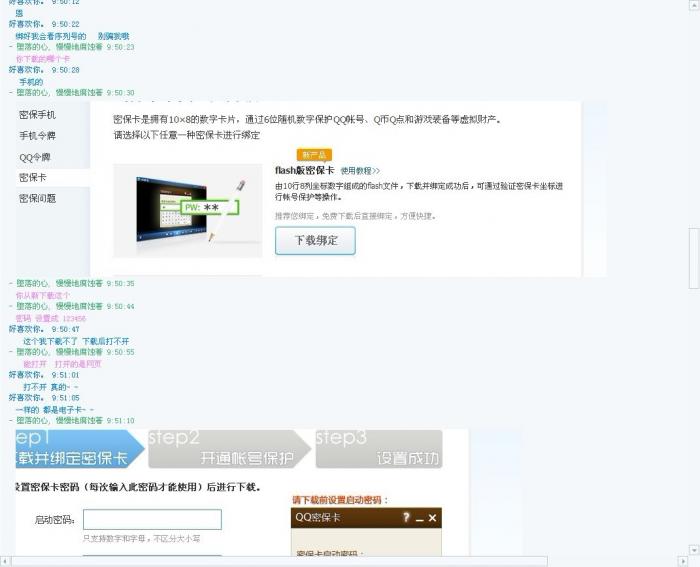
Task: Click the message header timestamped 9:51:10
Action: click(71, 421)
